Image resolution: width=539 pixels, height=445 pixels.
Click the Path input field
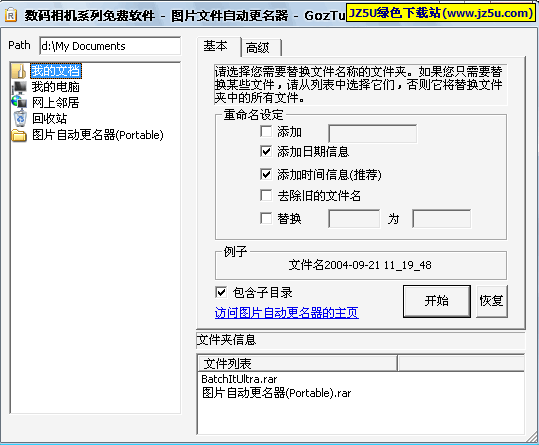110,46
